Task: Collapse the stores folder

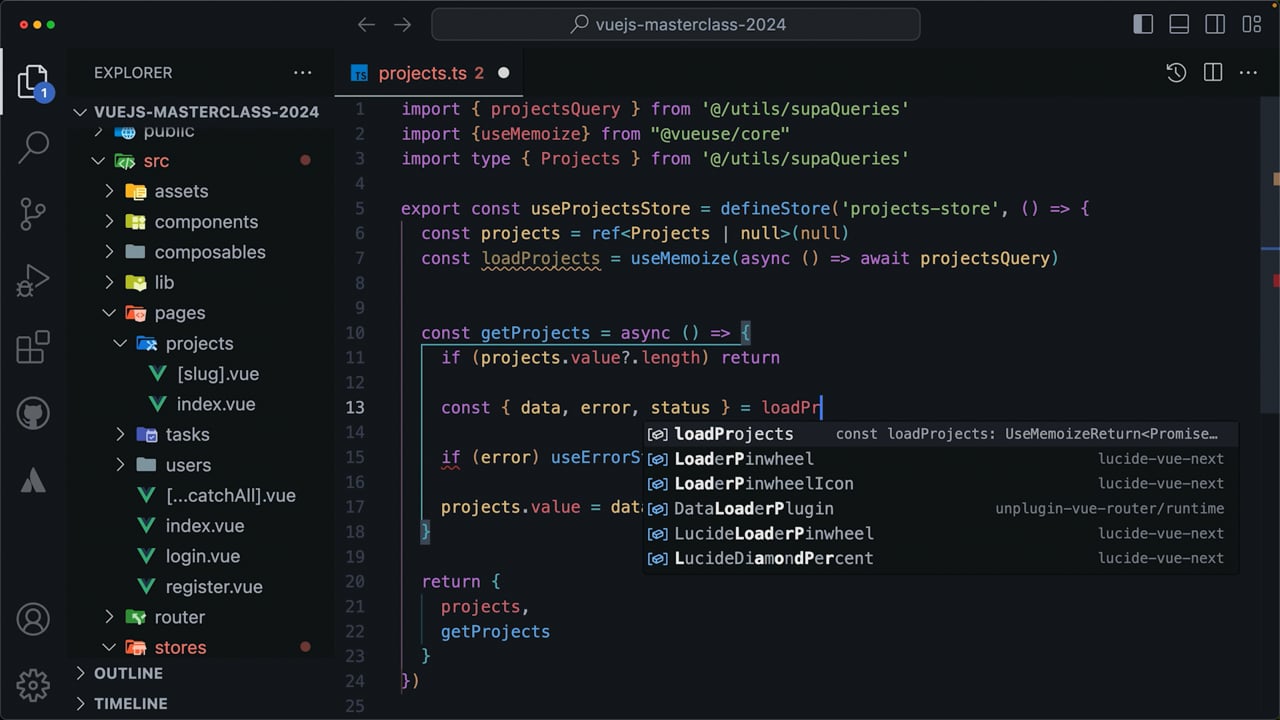Action: tap(200, 647)
